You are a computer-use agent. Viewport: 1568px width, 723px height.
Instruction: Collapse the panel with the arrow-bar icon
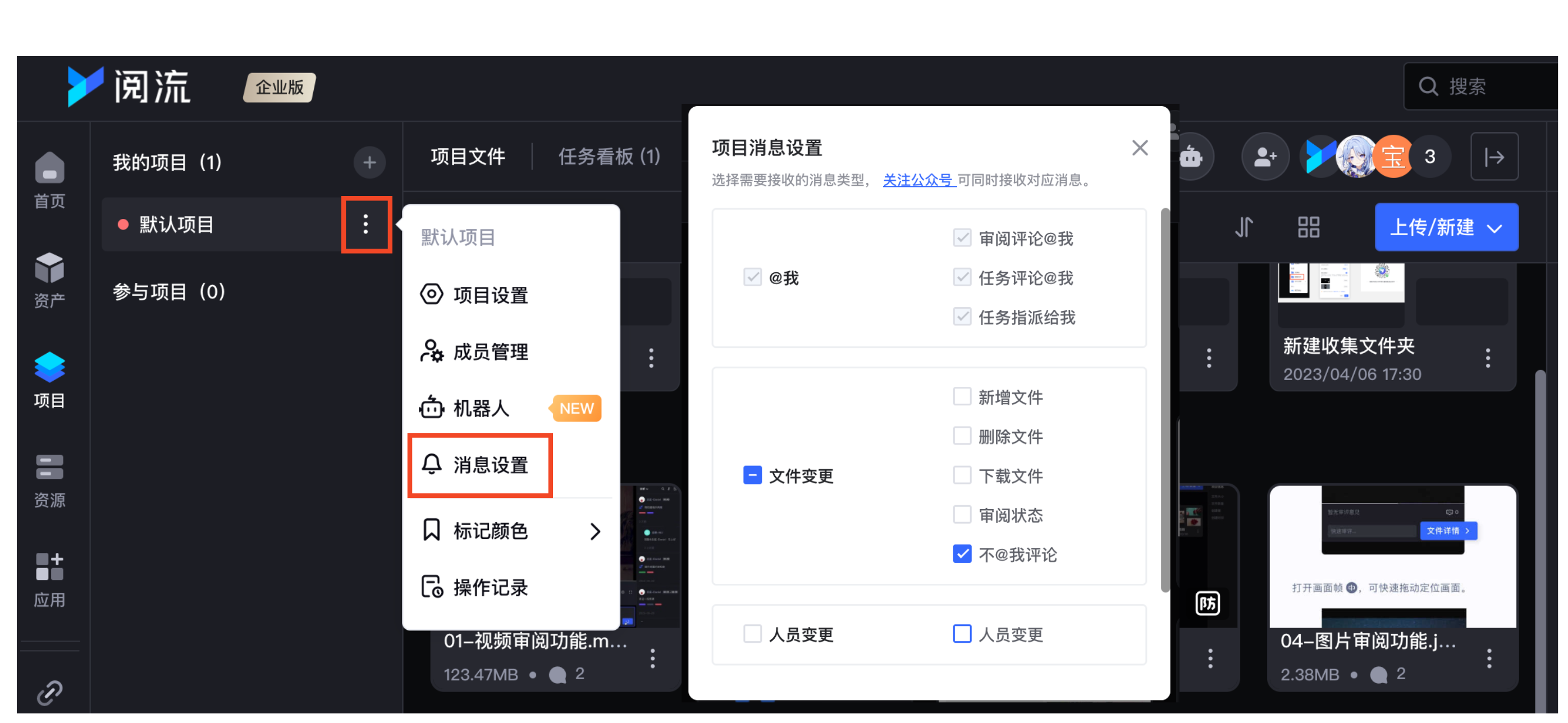coord(1494,157)
